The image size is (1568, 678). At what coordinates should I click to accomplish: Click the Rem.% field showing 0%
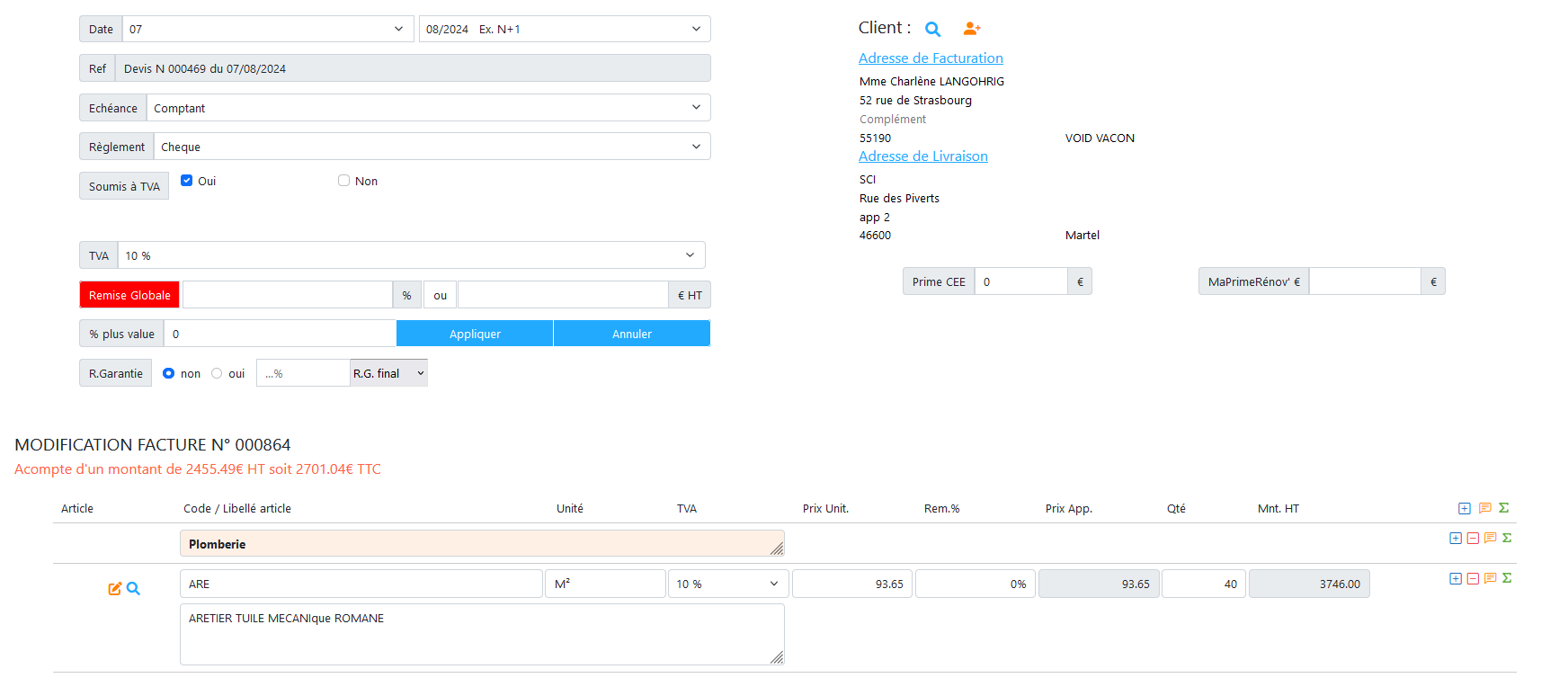pos(976,584)
